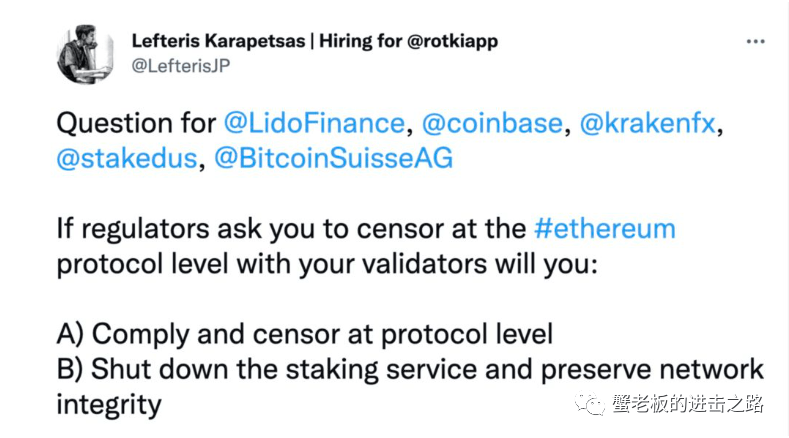Visit the @LefterisJP handle
This screenshot has width=789, height=438.
coord(181,65)
